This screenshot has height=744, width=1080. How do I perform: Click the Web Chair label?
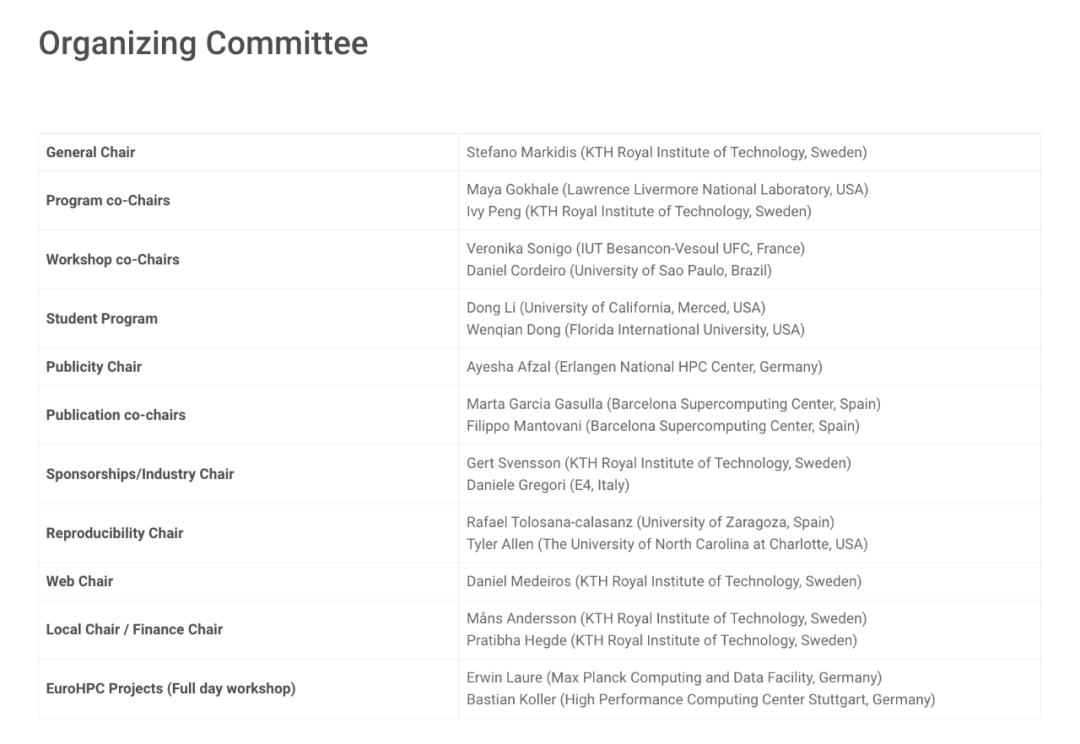tap(79, 581)
